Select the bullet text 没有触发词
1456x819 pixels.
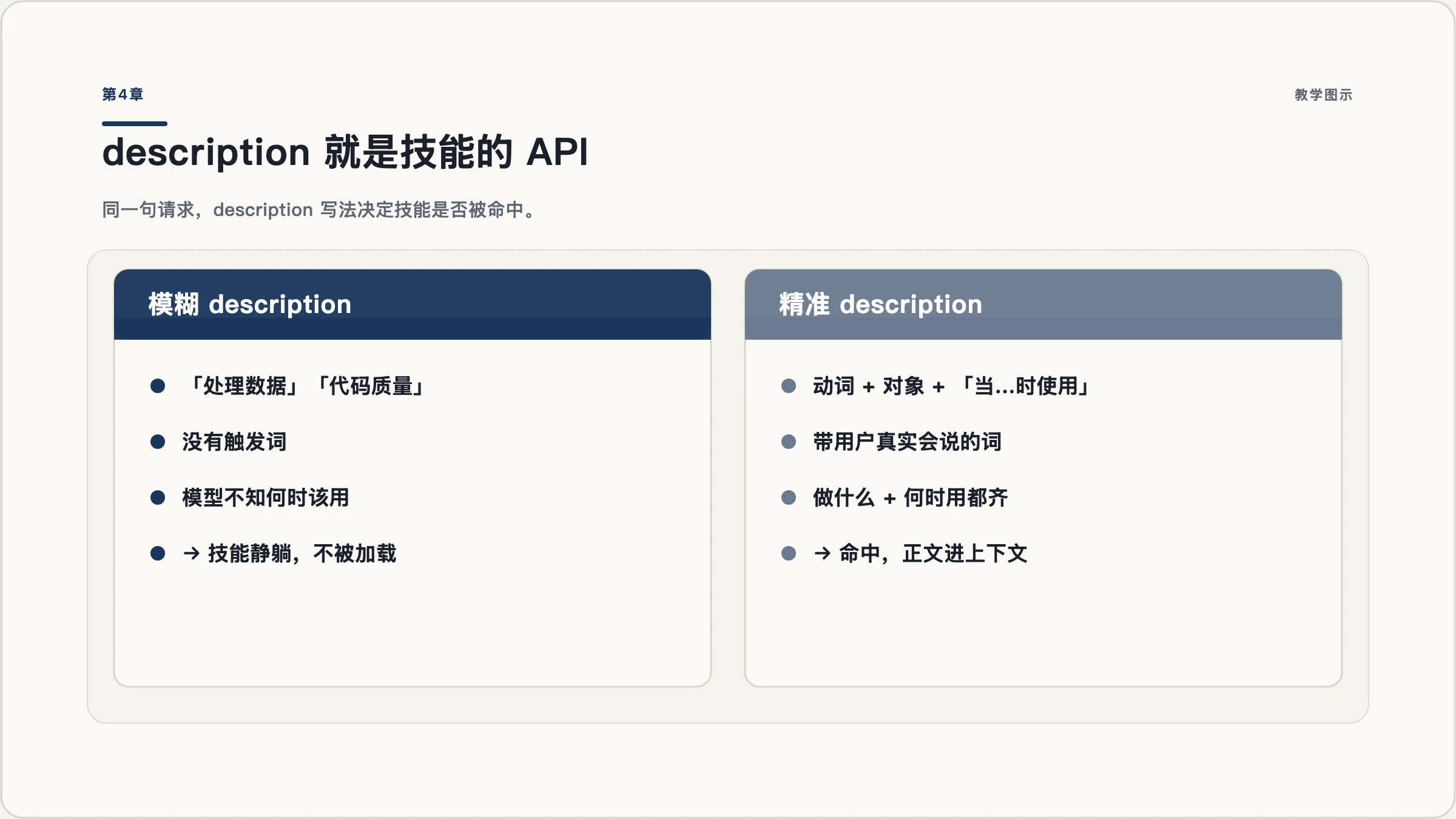pos(234,442)
